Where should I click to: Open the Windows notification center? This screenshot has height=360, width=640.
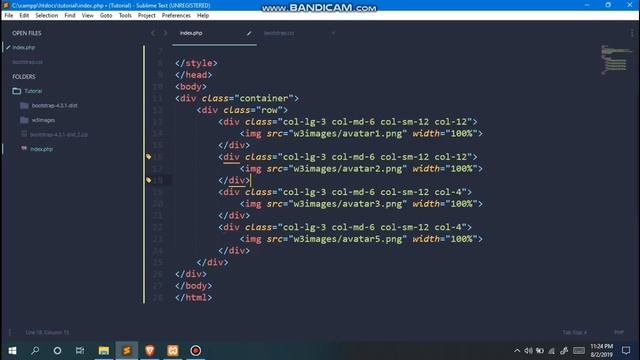coord(626,351)
